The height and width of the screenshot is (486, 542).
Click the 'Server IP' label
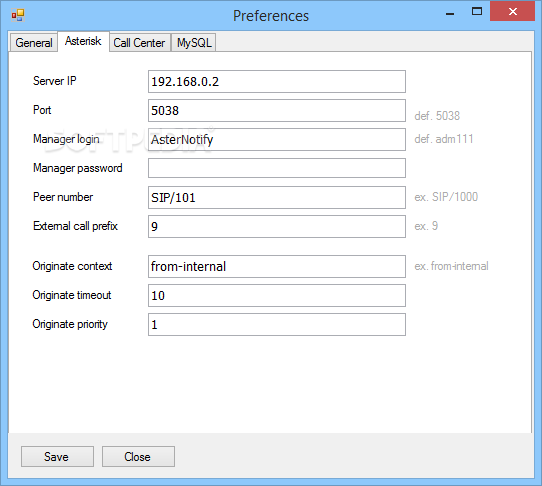point(55,81)
